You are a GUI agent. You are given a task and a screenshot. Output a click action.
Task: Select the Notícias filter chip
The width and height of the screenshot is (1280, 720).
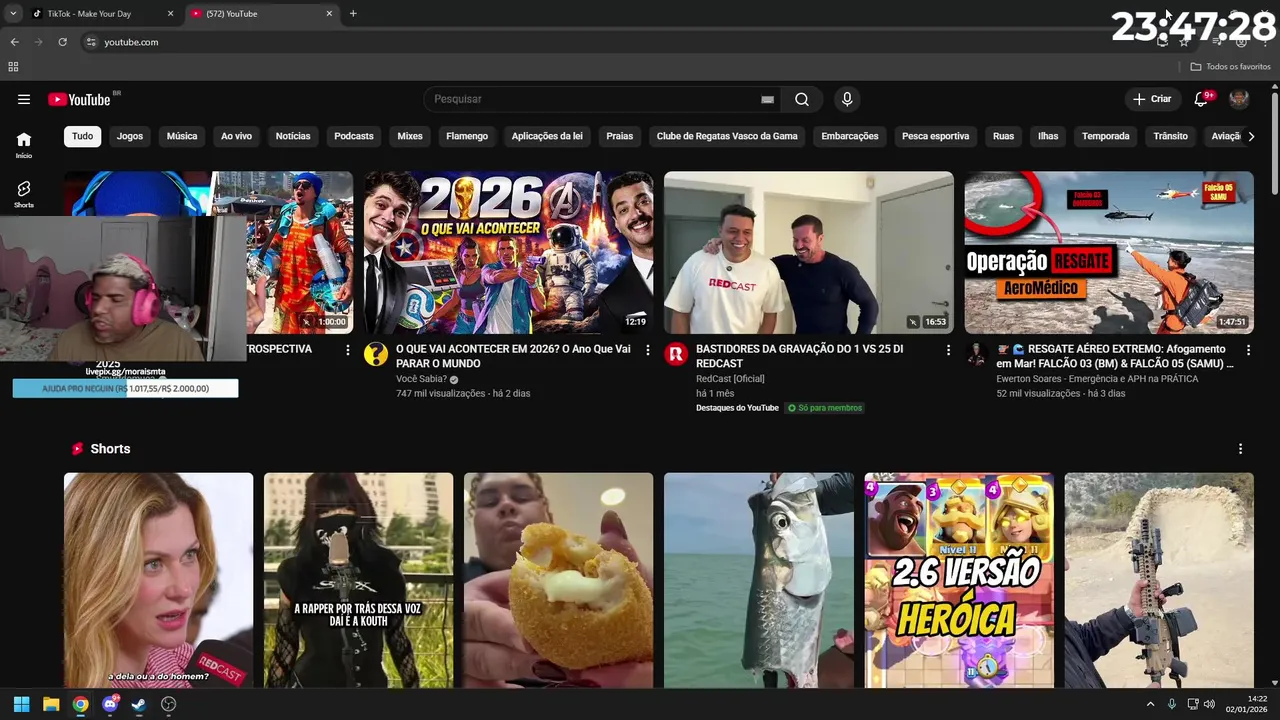coord(293,136)
